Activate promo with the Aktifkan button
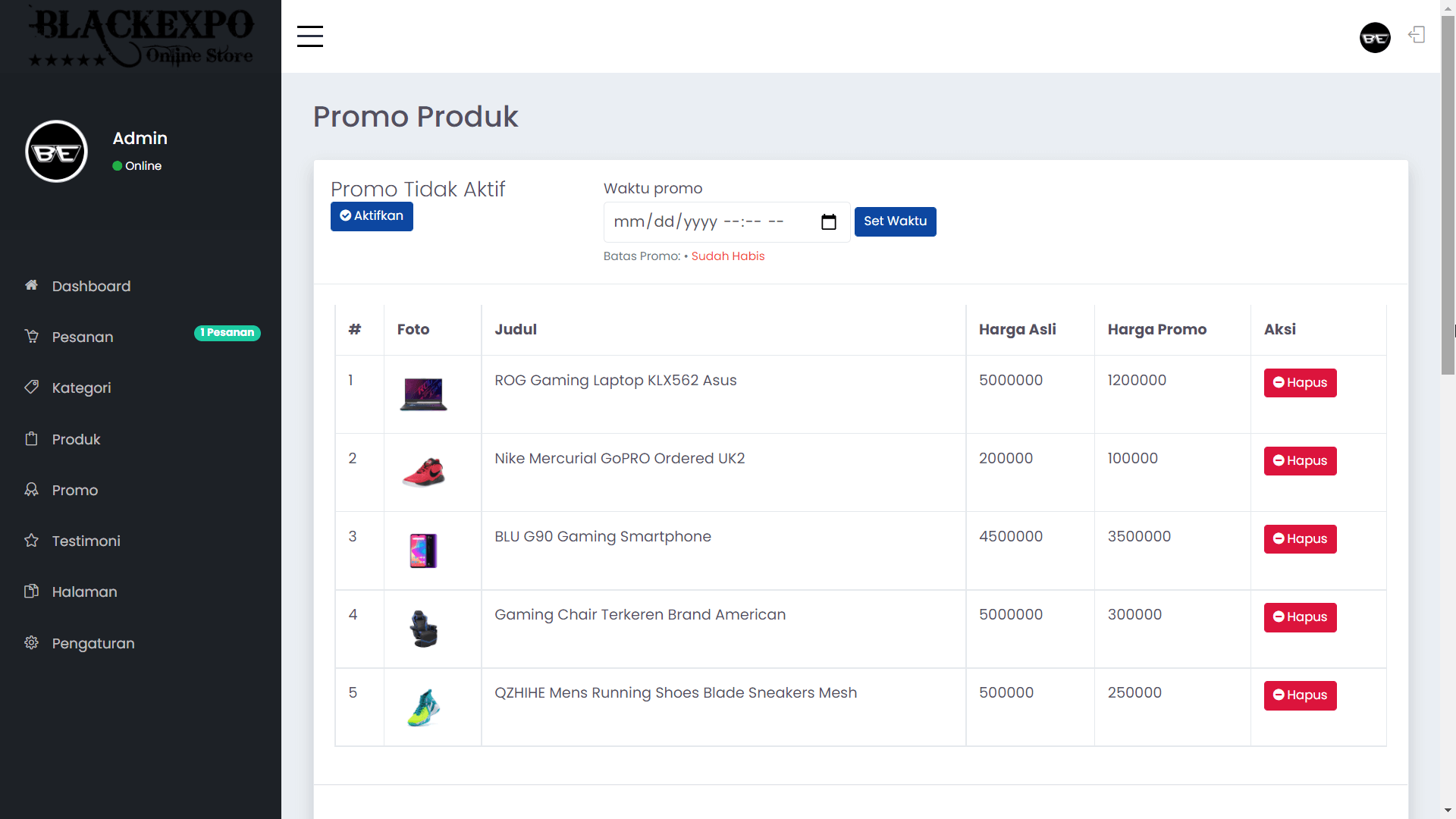Screen dimensions: 1456x819 coord(371,216)
